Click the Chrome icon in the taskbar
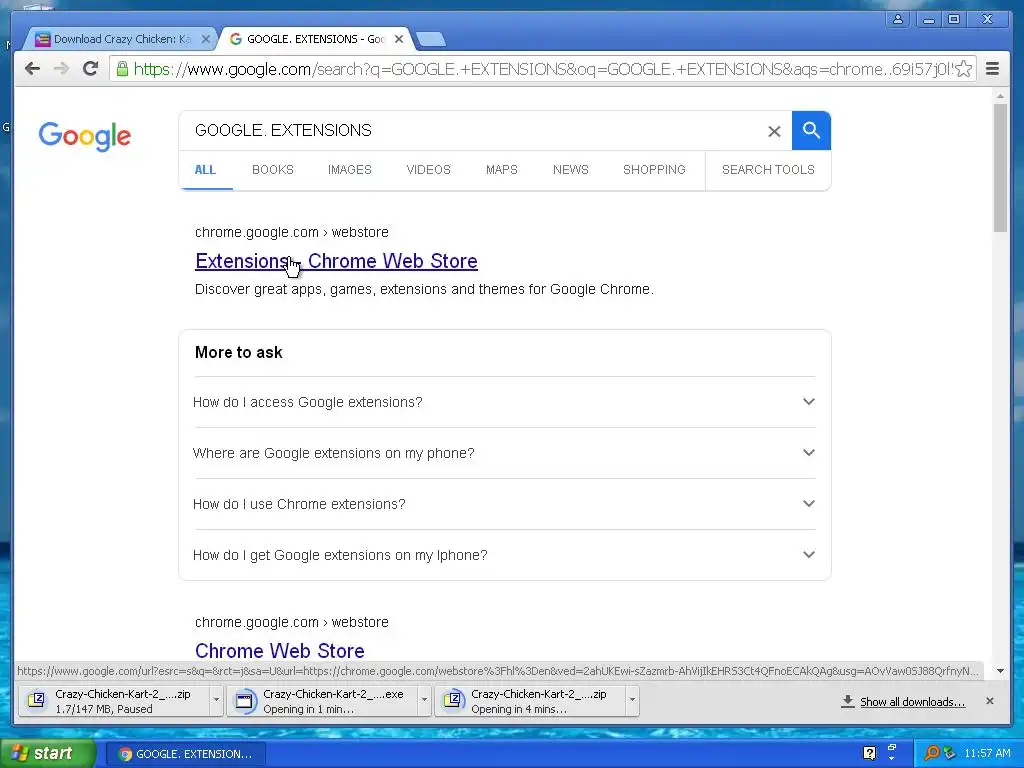The height and width of the screenshot is (768, 1024). pyautogui.click(x=125, y=754)
